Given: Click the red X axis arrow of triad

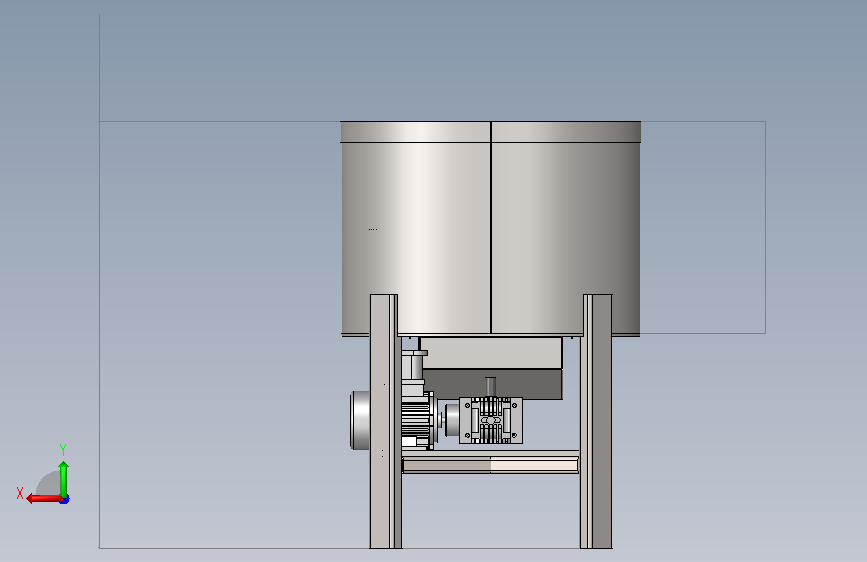Looking at the screenshot, I should 44,499.
